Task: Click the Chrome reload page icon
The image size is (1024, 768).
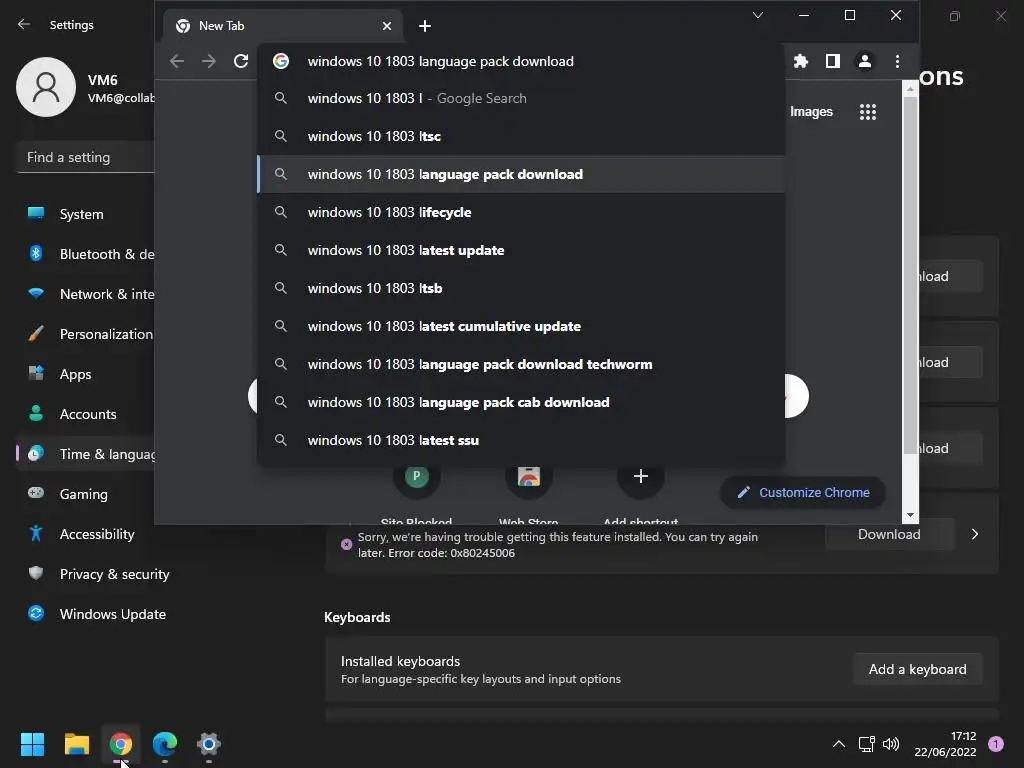Action: click(241, 61)
